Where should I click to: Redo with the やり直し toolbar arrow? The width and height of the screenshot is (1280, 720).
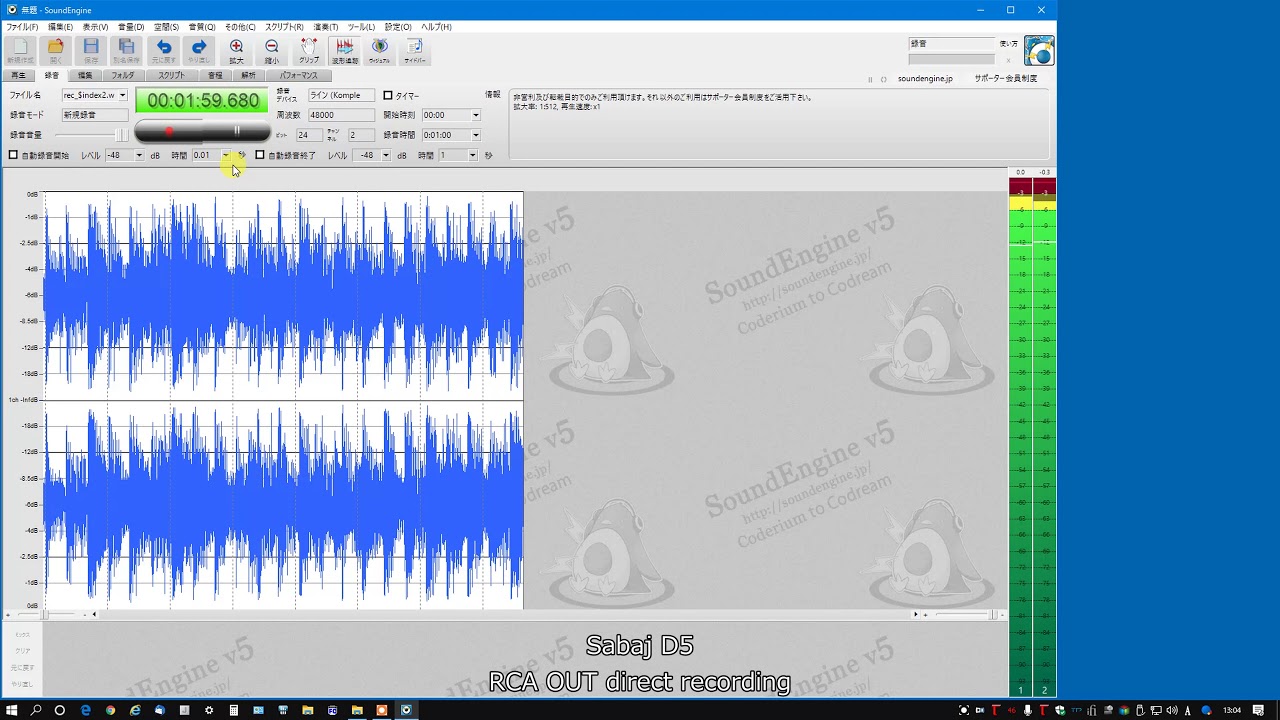pyautogui.click(x=199, y=51)
